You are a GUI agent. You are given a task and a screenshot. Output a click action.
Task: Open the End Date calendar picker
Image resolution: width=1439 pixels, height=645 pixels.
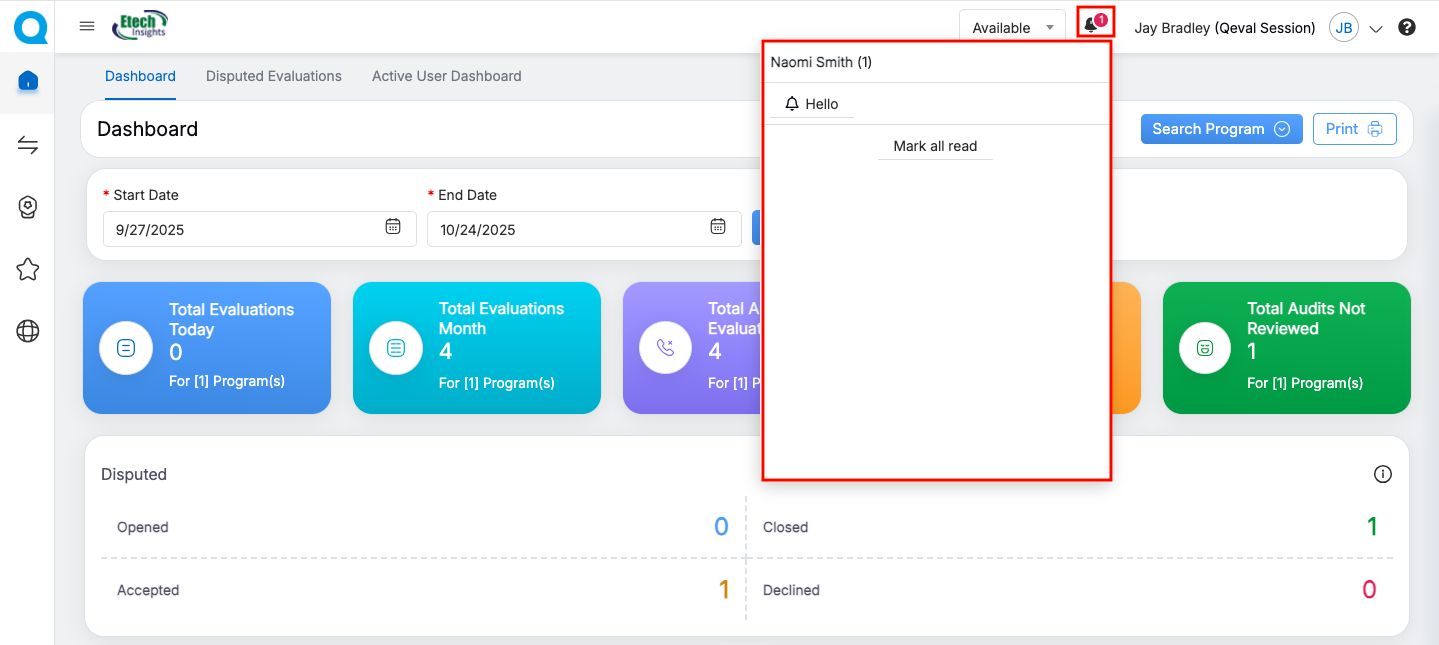tap(717, 227)
